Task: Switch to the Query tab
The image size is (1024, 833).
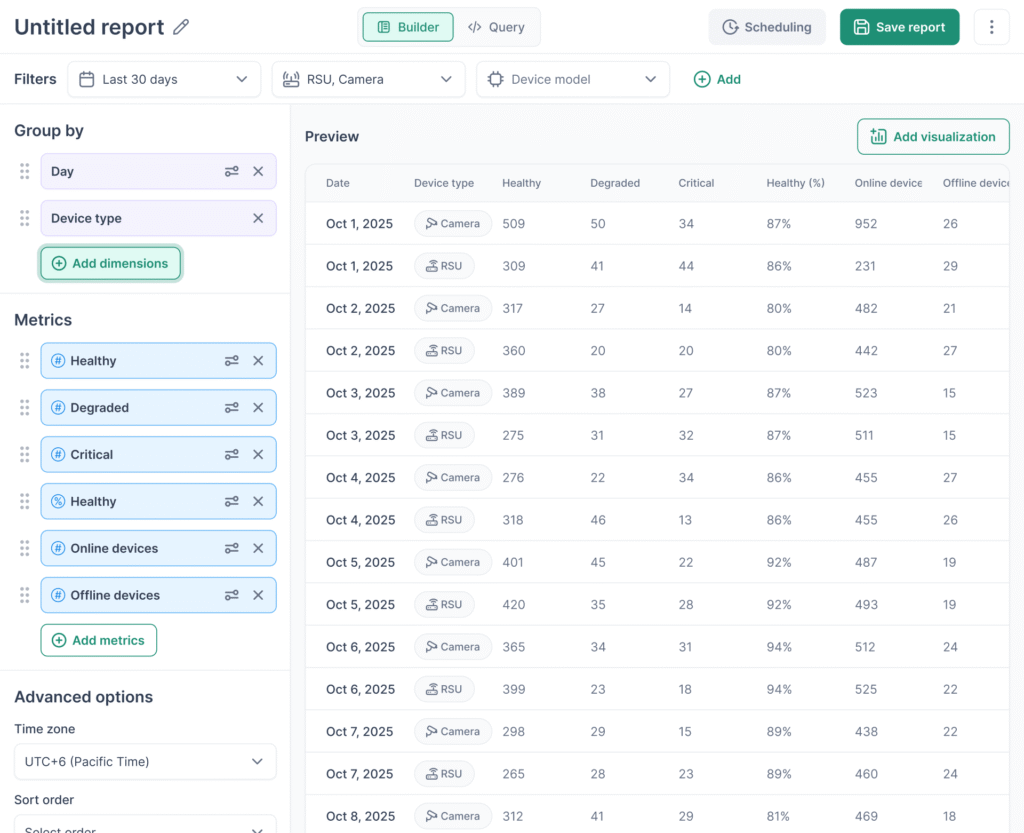Action: [496, 27]
